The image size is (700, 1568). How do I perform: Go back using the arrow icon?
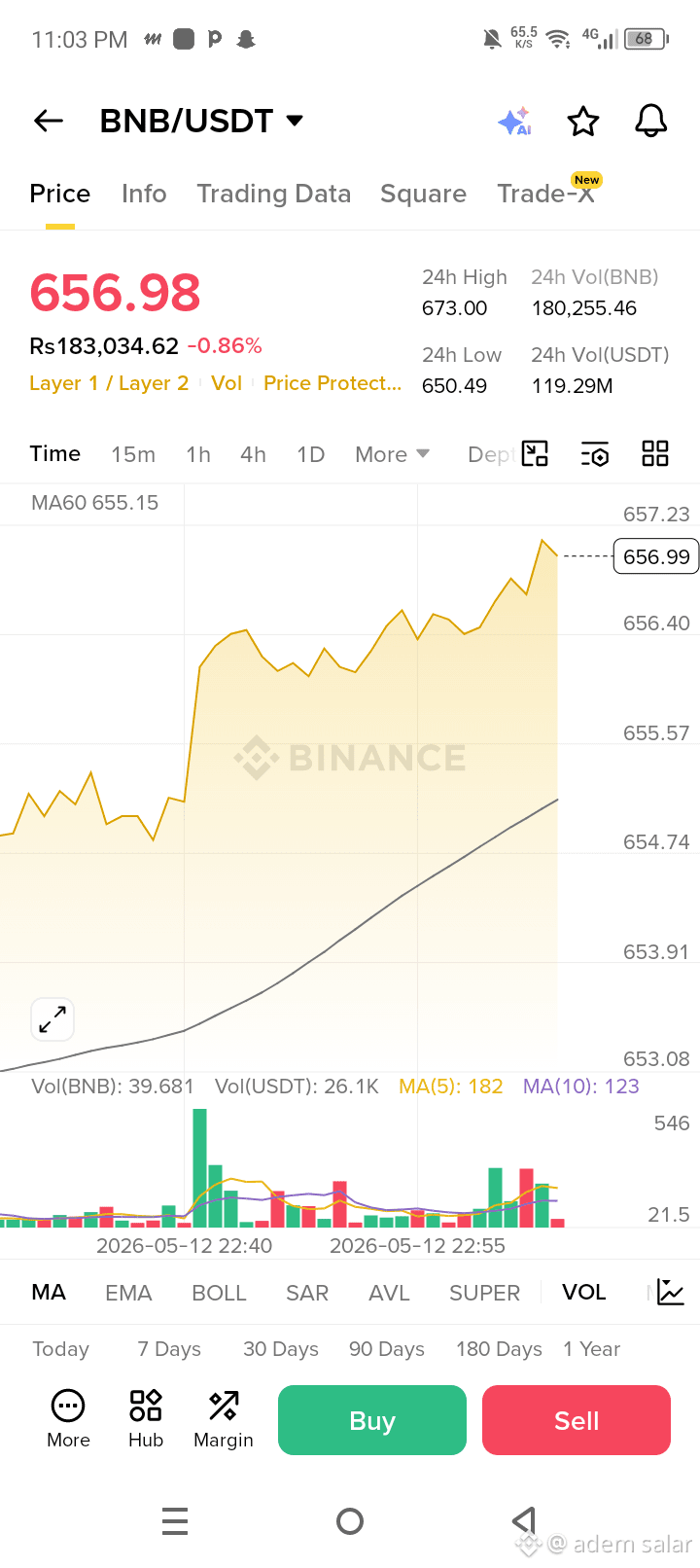(49, 121)
